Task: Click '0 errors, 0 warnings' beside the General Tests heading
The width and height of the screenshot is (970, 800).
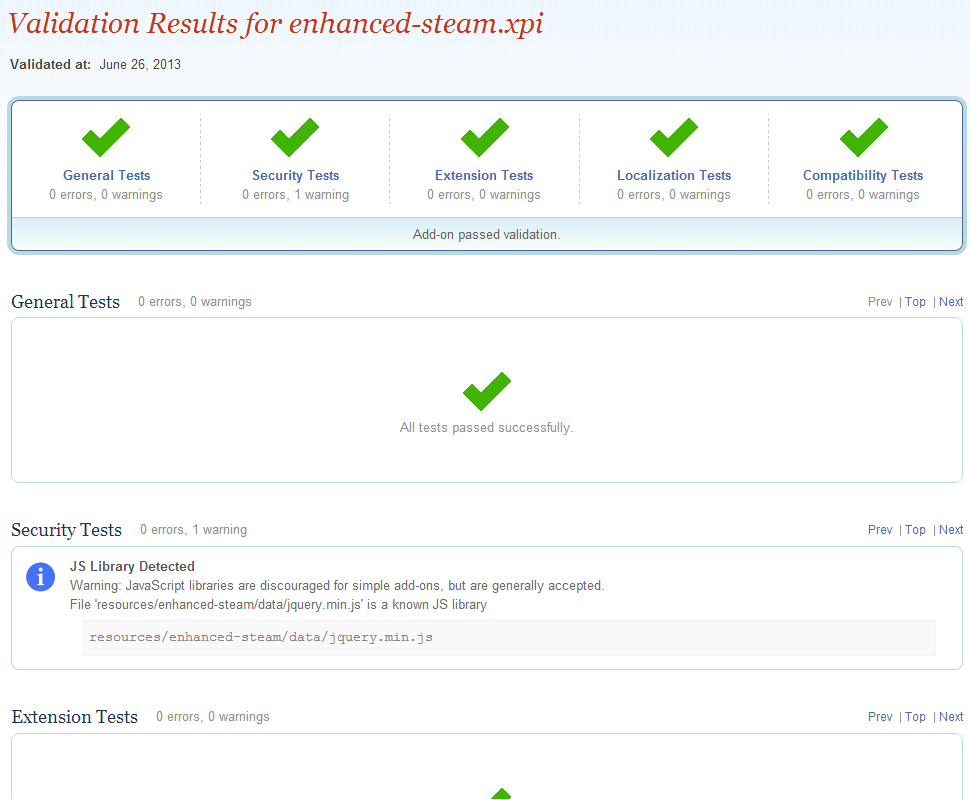Action: pyautogui.click(x=195, y=302)
